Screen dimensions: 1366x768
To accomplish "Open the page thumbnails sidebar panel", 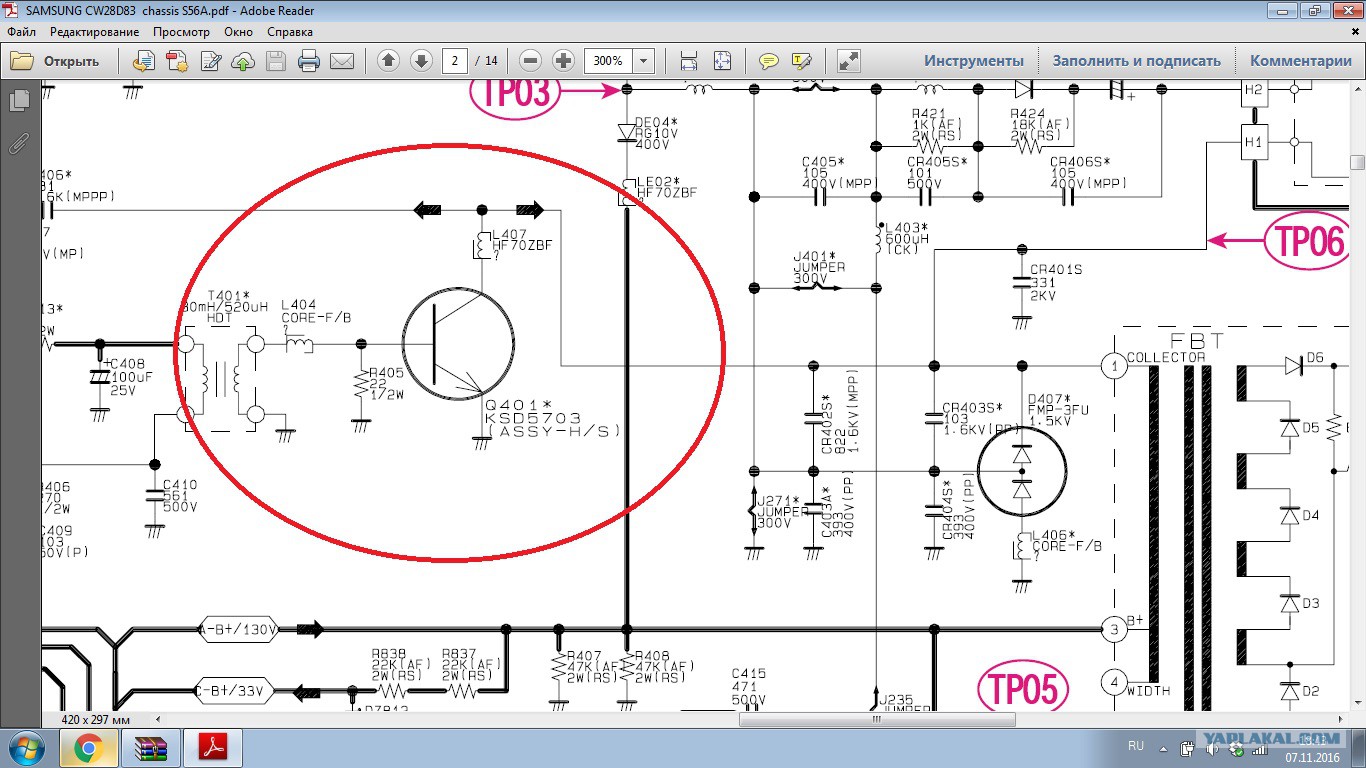I will coord(19,101).
